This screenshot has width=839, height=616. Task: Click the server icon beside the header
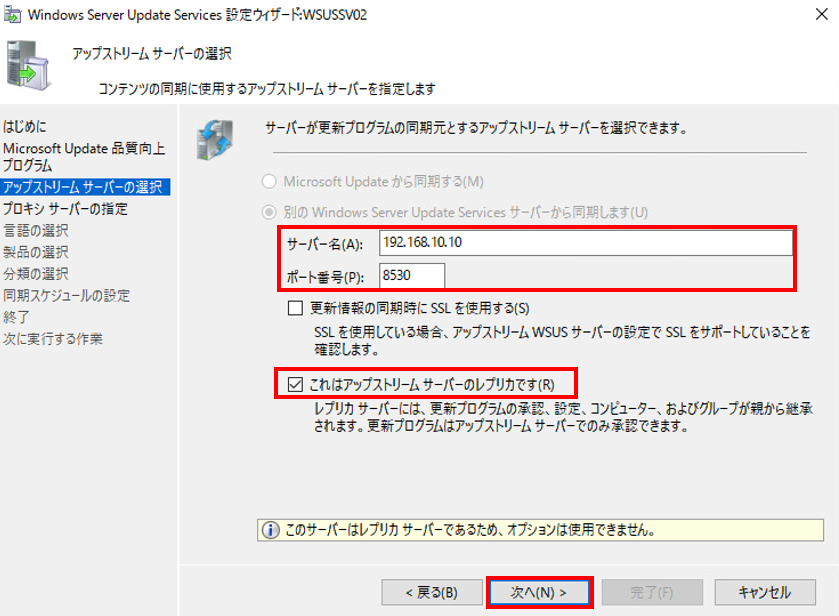point(28,65)
